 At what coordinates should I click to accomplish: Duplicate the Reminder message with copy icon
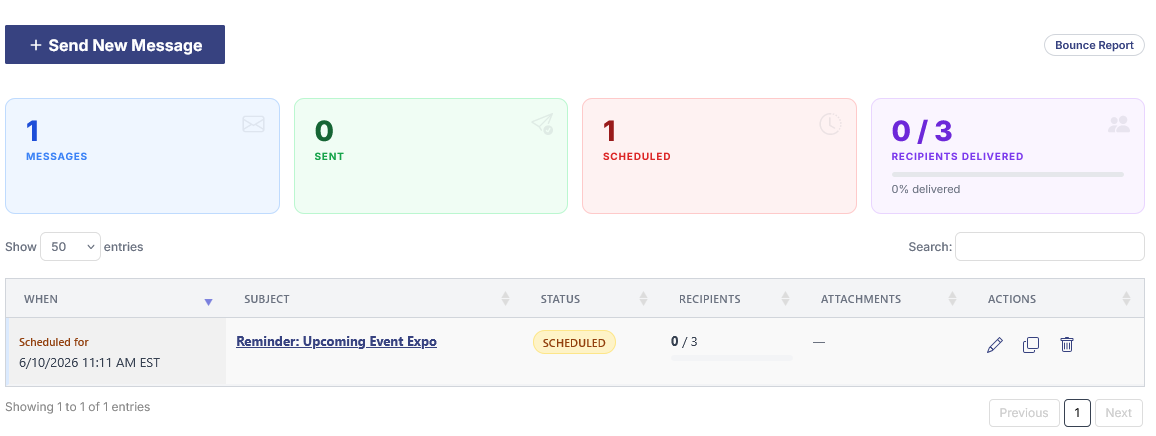click(x=1031, y=345)
